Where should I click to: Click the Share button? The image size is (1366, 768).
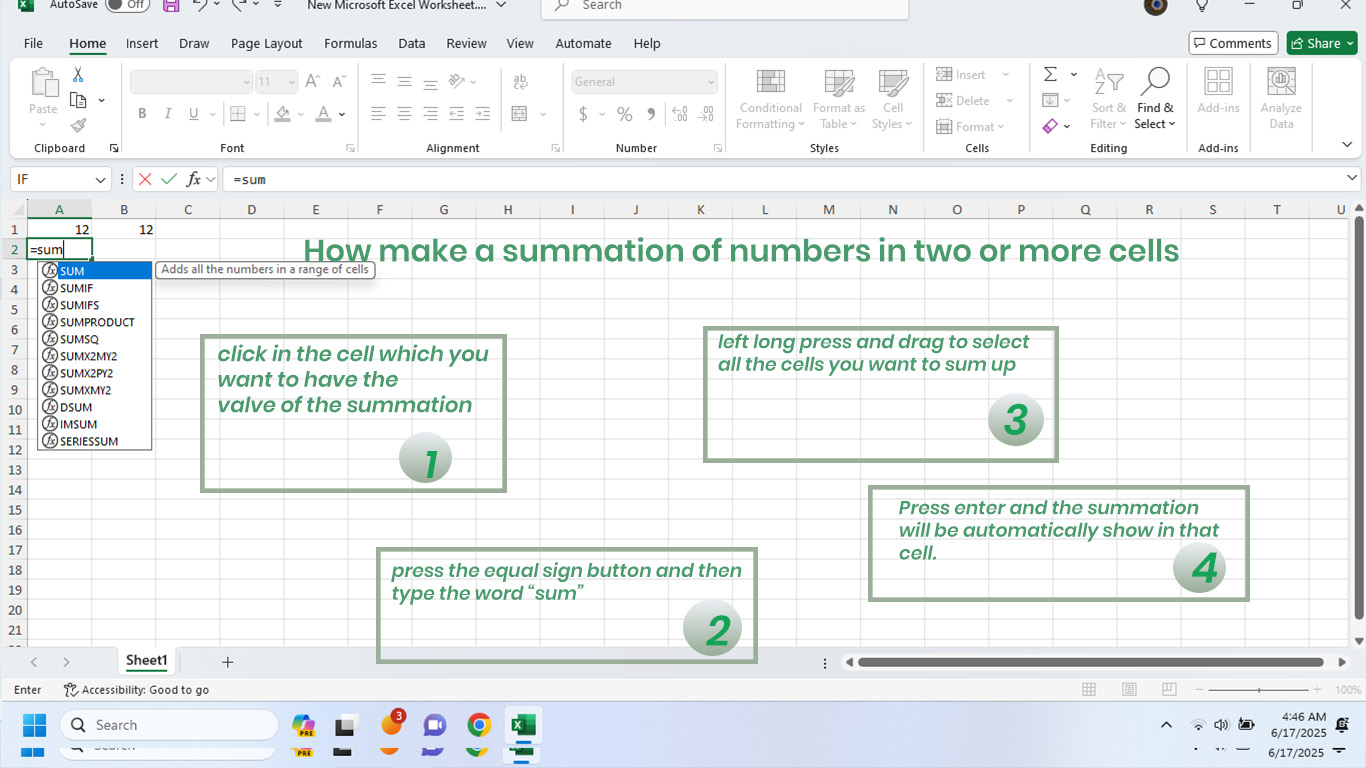pos(1322,43)
